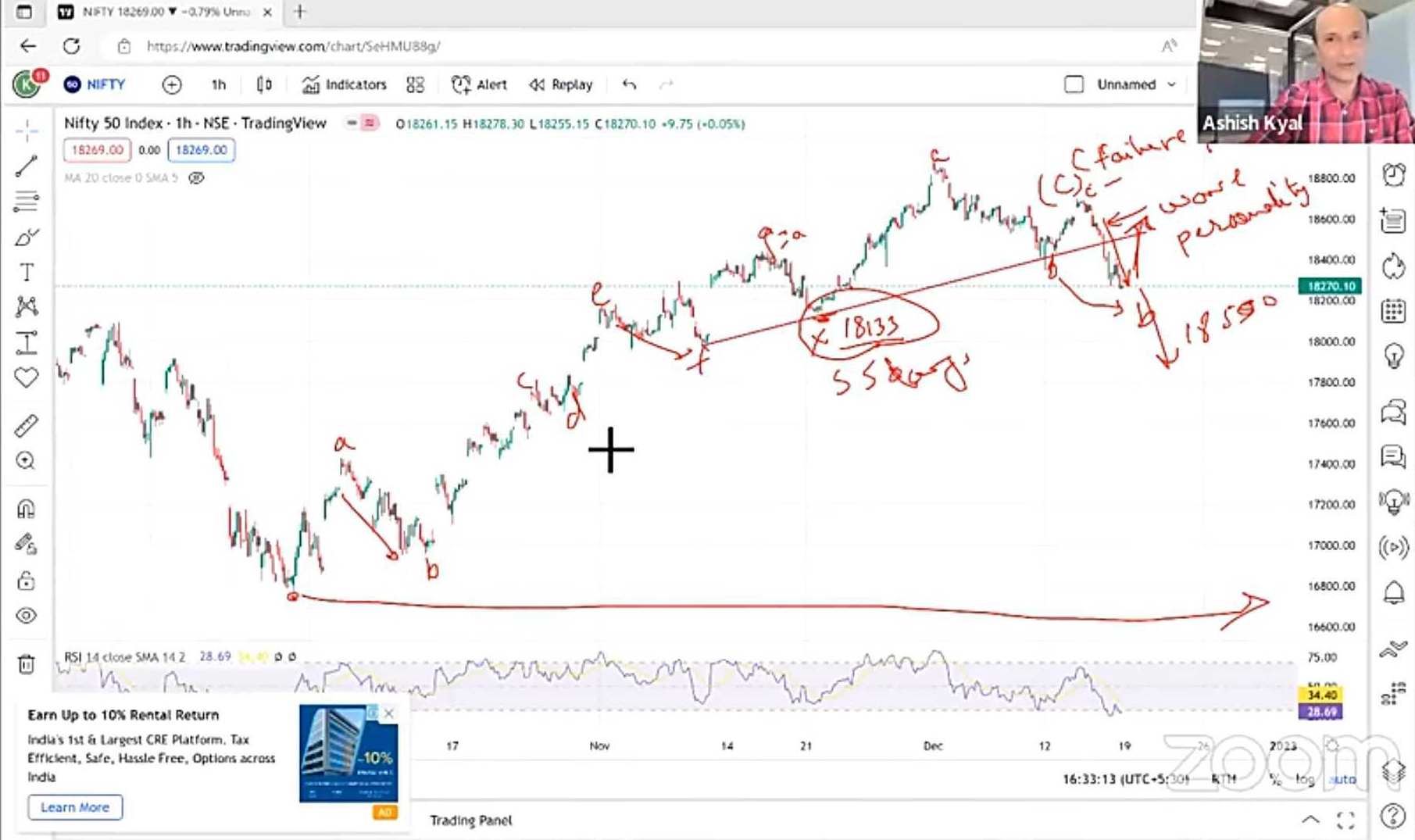Open the chart patterns tool
This screenshot has width=1415, height=840.
point(27,306)
